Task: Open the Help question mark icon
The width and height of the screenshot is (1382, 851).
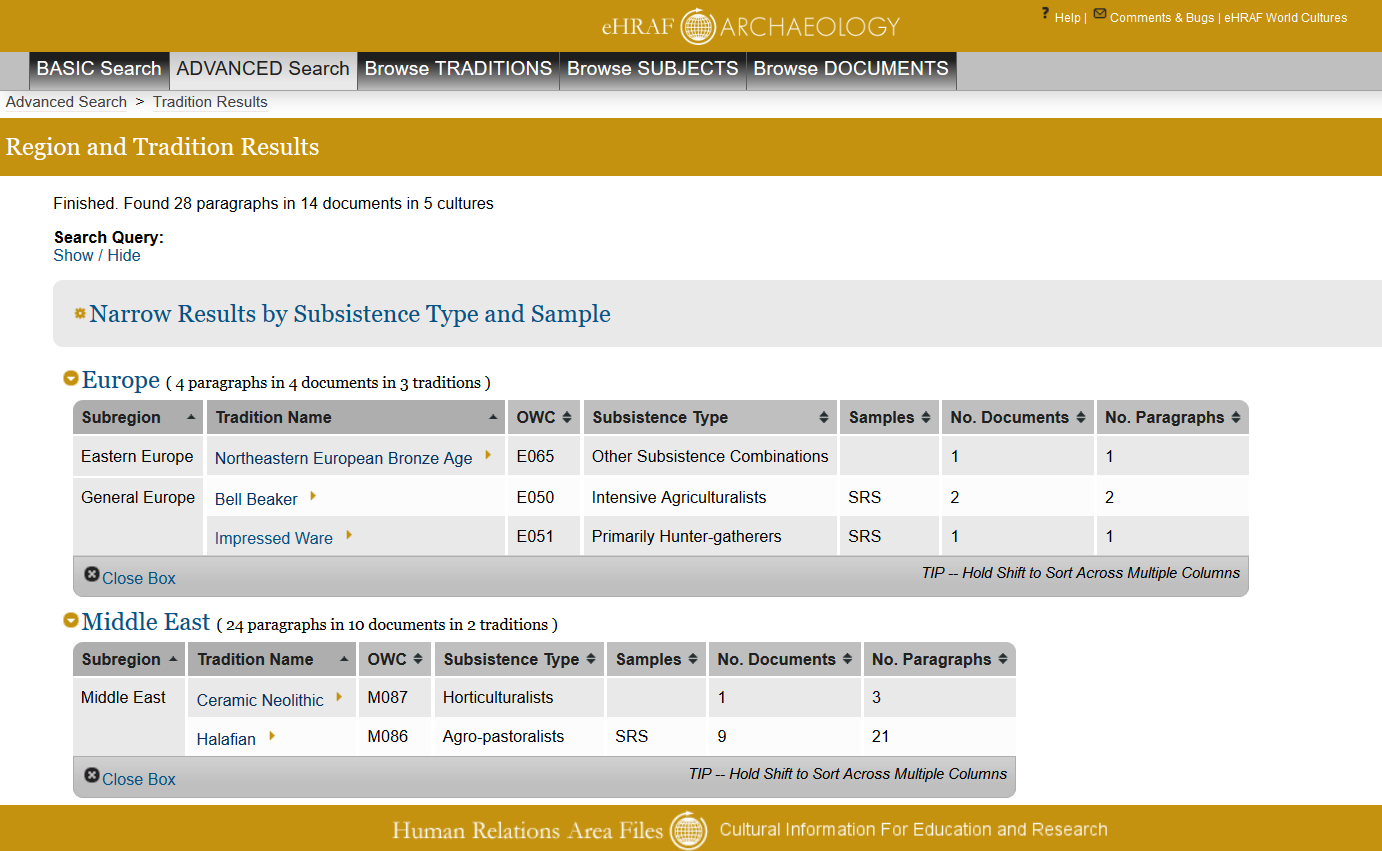Action: pos(1045,14)
